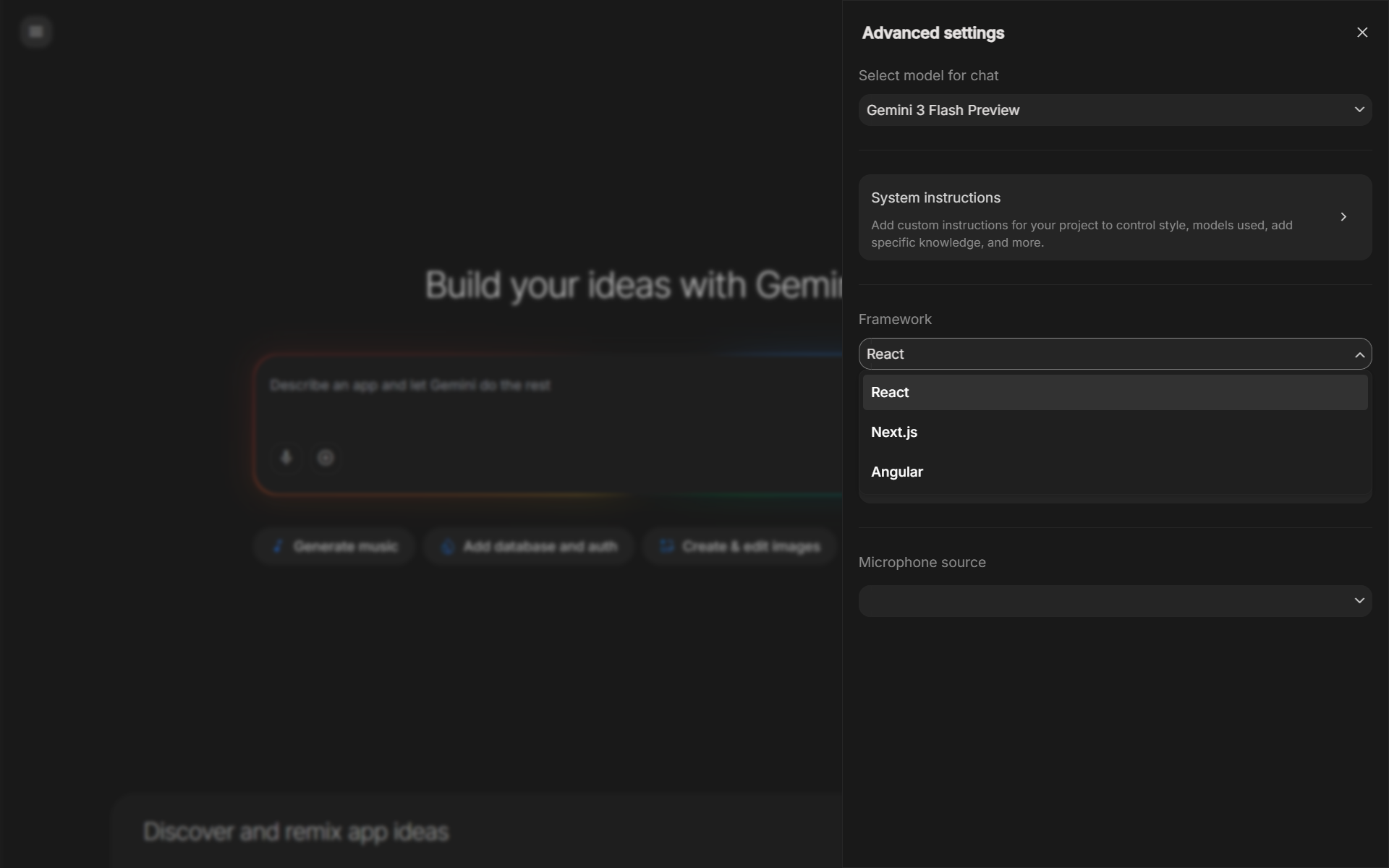The height and width of the screenshot is (868, 1389).
Task: Click the 'Microphone source' label
Action: 922,562
